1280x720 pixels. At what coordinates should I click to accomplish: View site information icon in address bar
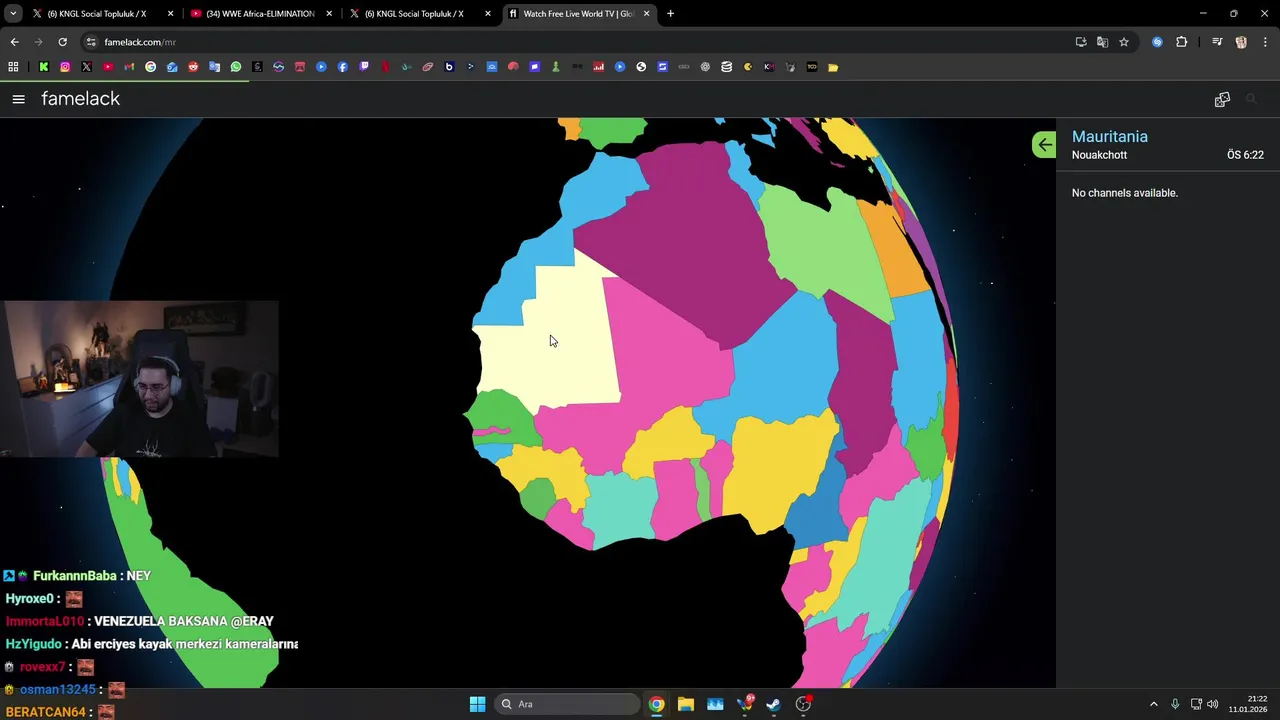[91, 42]
